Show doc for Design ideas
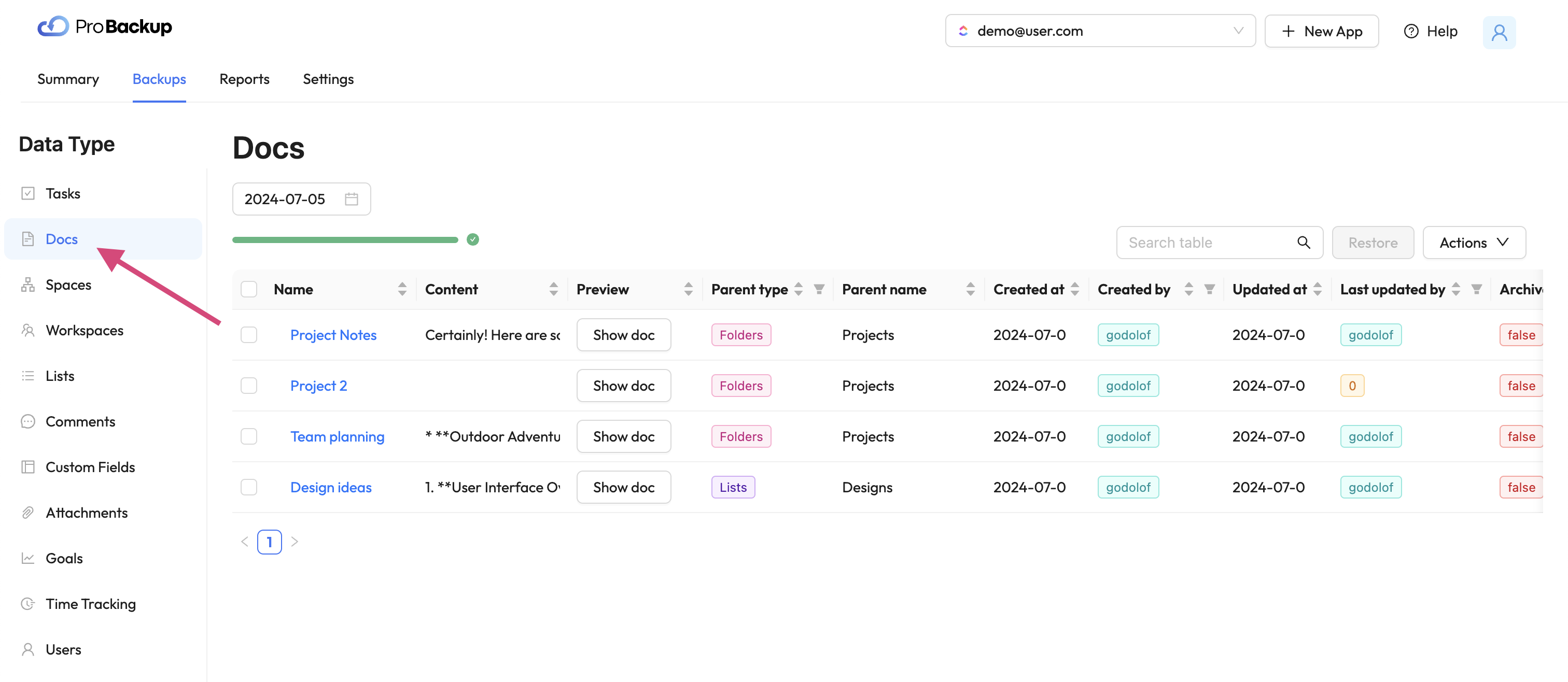The height and width of the screenshot is (682, 1568). [624, 487]
